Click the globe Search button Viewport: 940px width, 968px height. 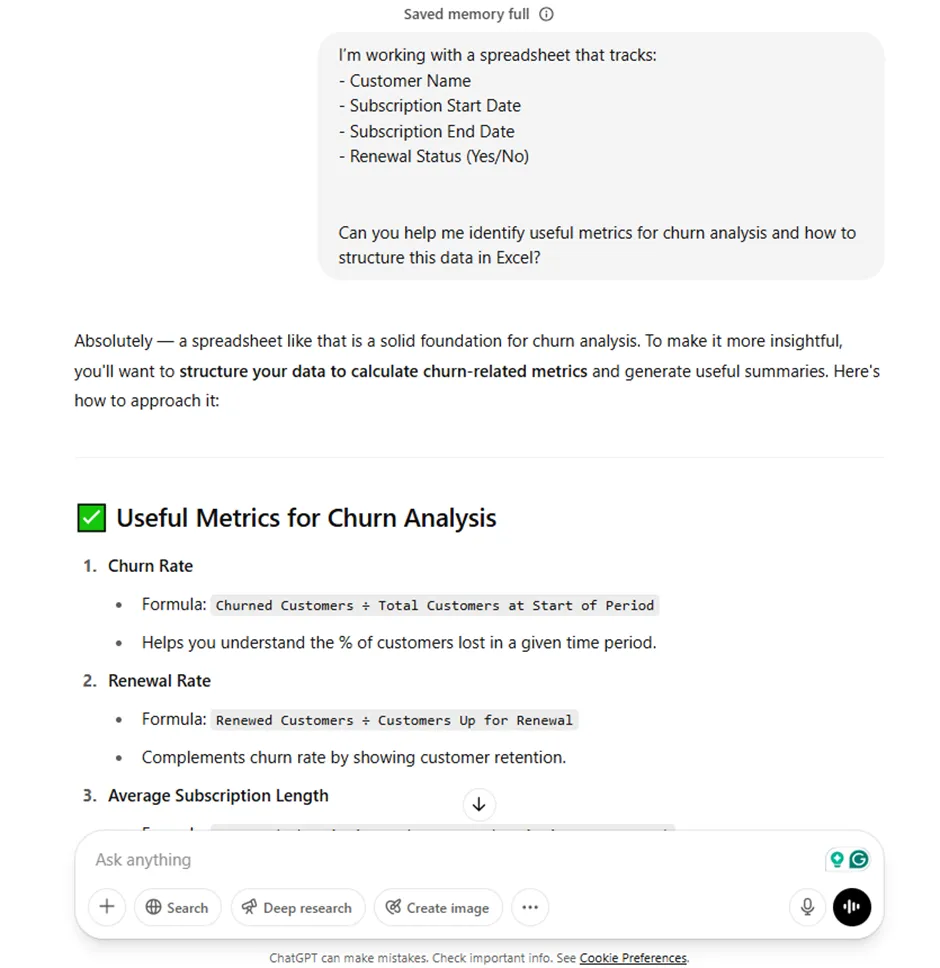pyautogui.click(x=177, y=907)
